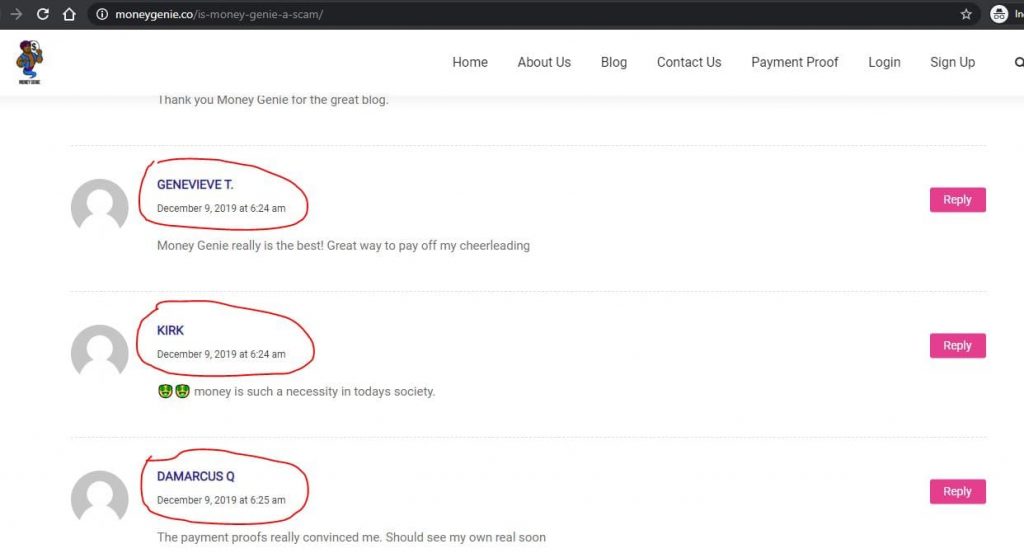Click Kirk's avatar image

pyautogui.click(x=99, y=350)
